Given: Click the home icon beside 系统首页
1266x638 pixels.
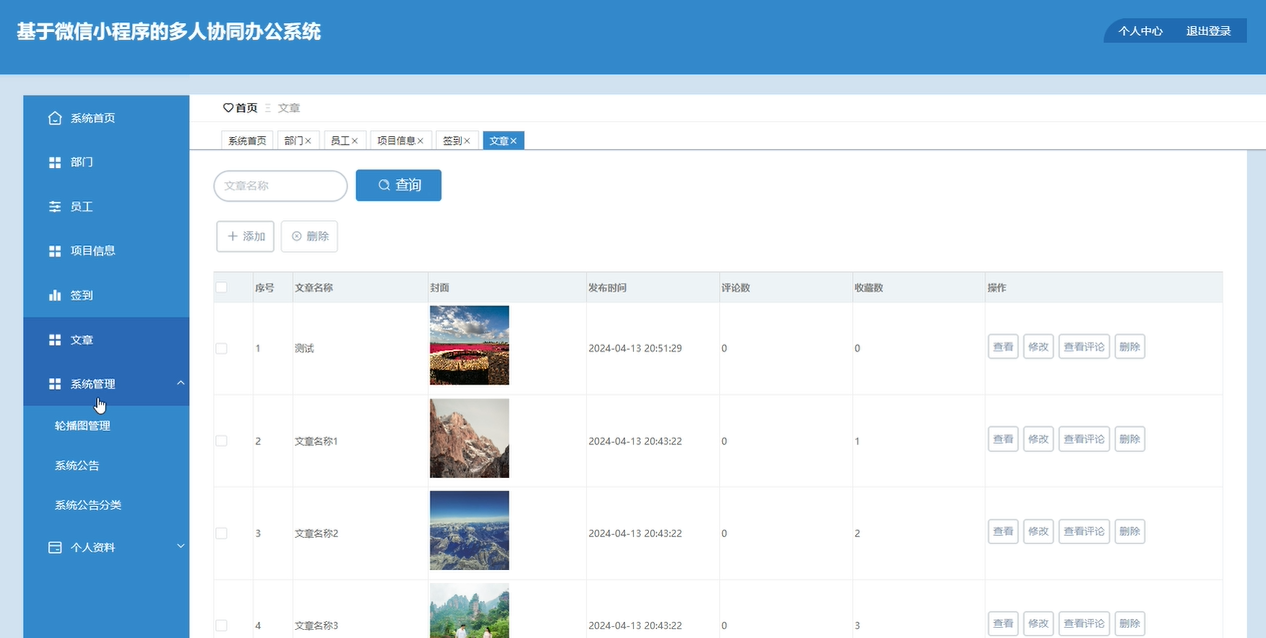Looking at the screenshot, I should (55, 118).
